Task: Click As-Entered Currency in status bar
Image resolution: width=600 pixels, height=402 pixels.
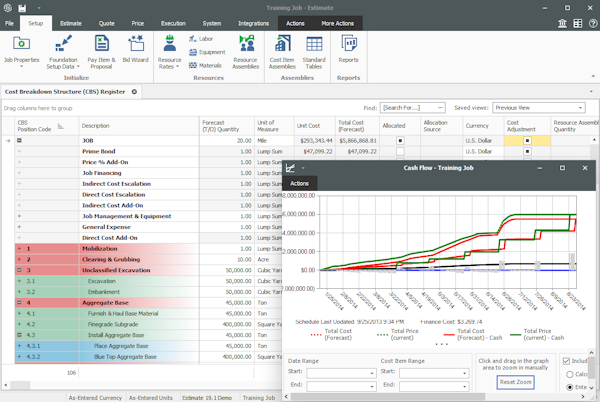Action: (95, 398)
